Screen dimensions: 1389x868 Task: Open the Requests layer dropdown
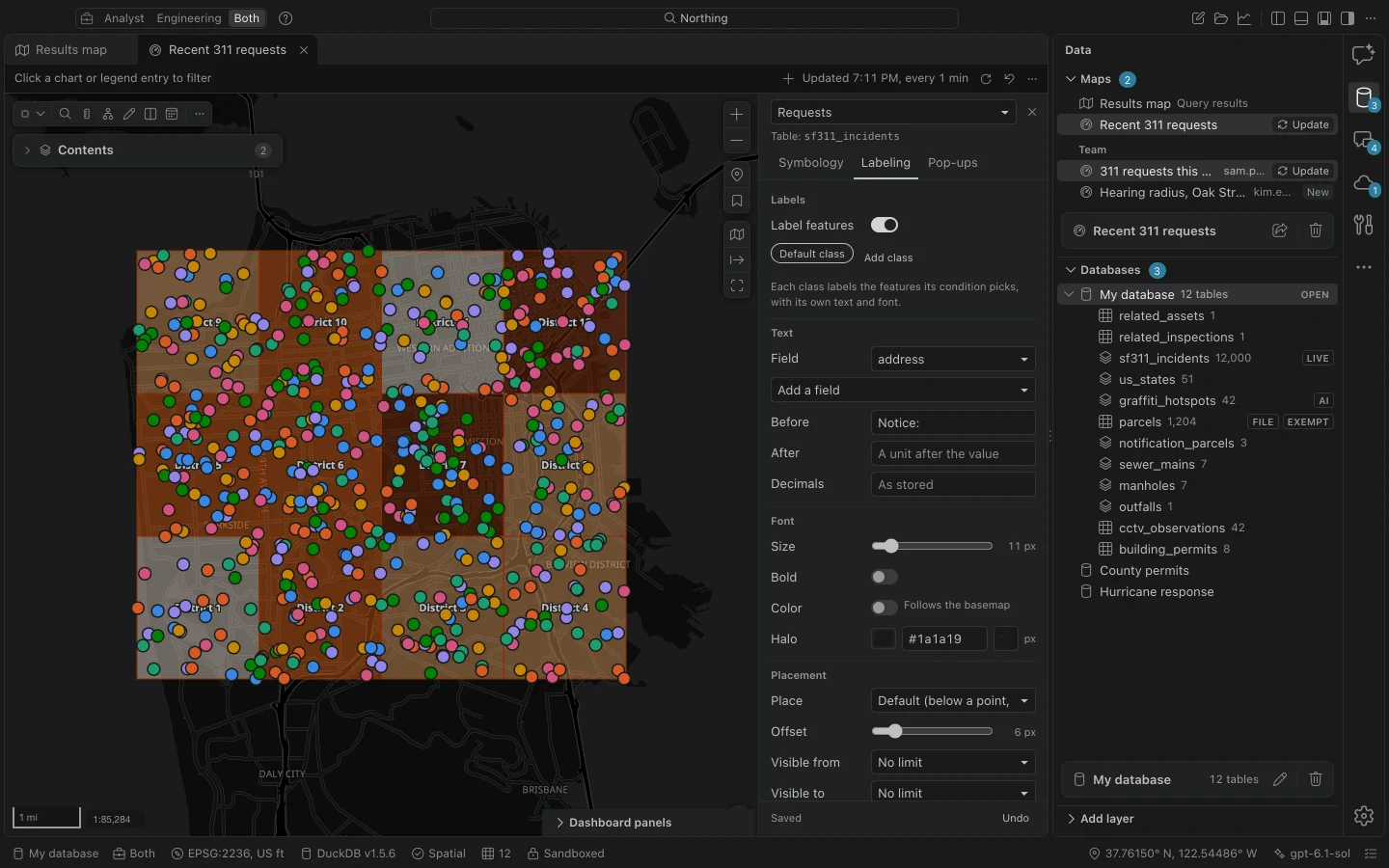(x=893, y=113)
